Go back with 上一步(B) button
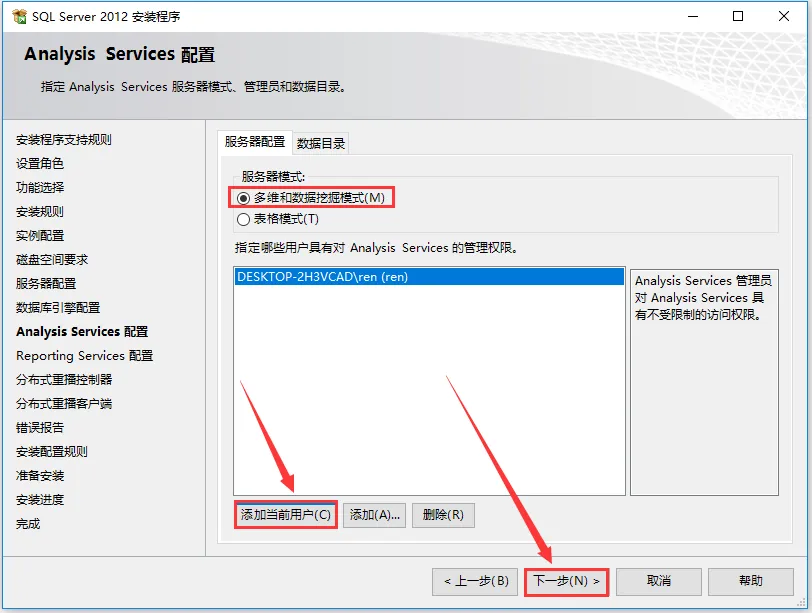Viewport: 812px width, 613px height. pos(475,582)
